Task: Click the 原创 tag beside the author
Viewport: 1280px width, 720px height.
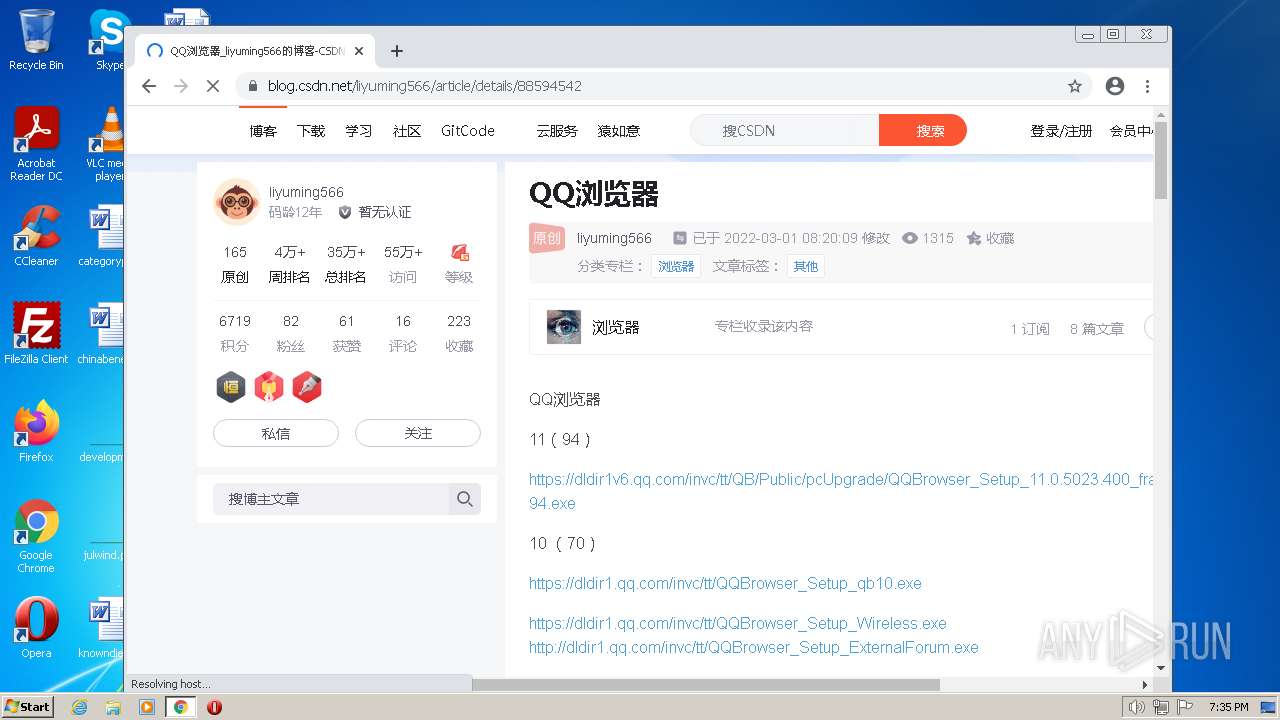Action: pyautogui.click(x=546, y=238)
